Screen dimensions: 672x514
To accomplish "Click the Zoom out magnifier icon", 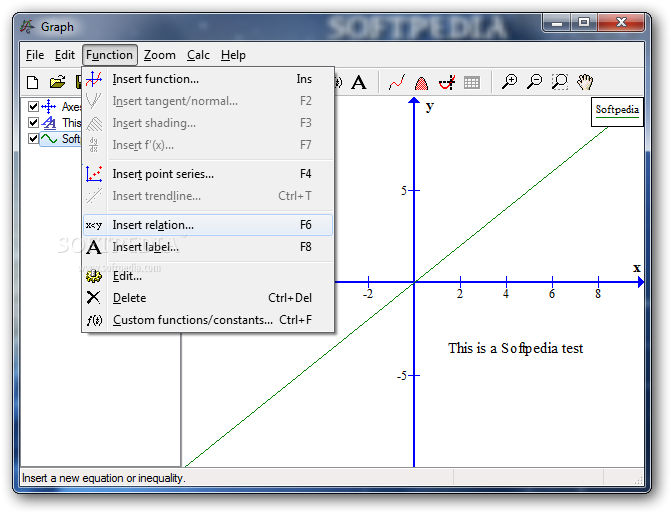I will click(x=534, y=81).
